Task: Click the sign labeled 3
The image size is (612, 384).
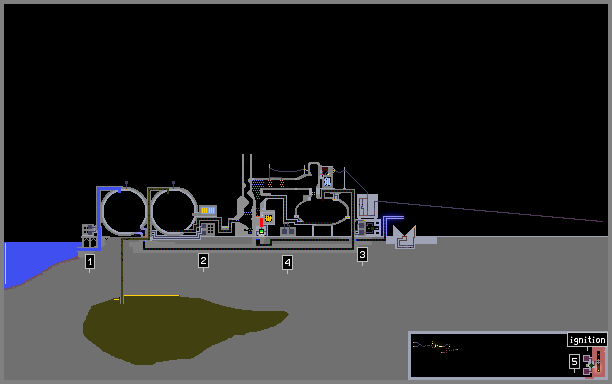Action: (362, 255)
